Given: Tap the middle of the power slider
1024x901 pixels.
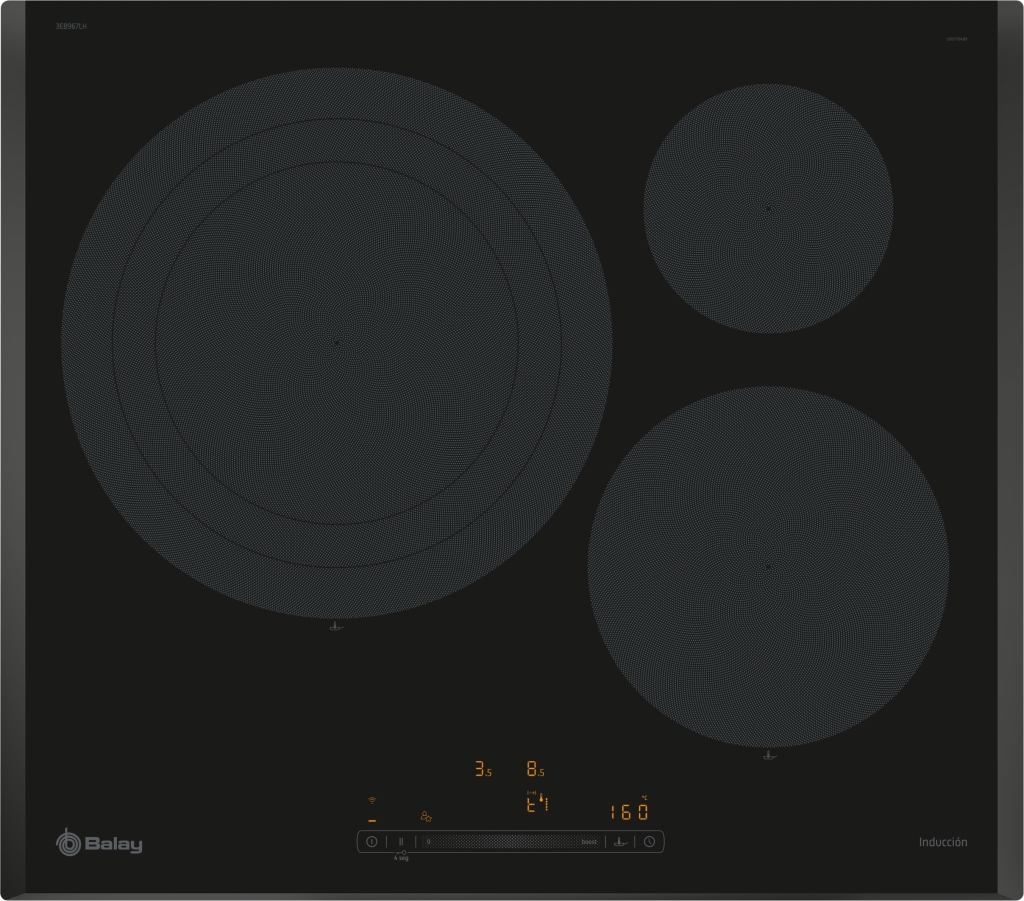Looking at the screenshot, I should tap(508, 842).
